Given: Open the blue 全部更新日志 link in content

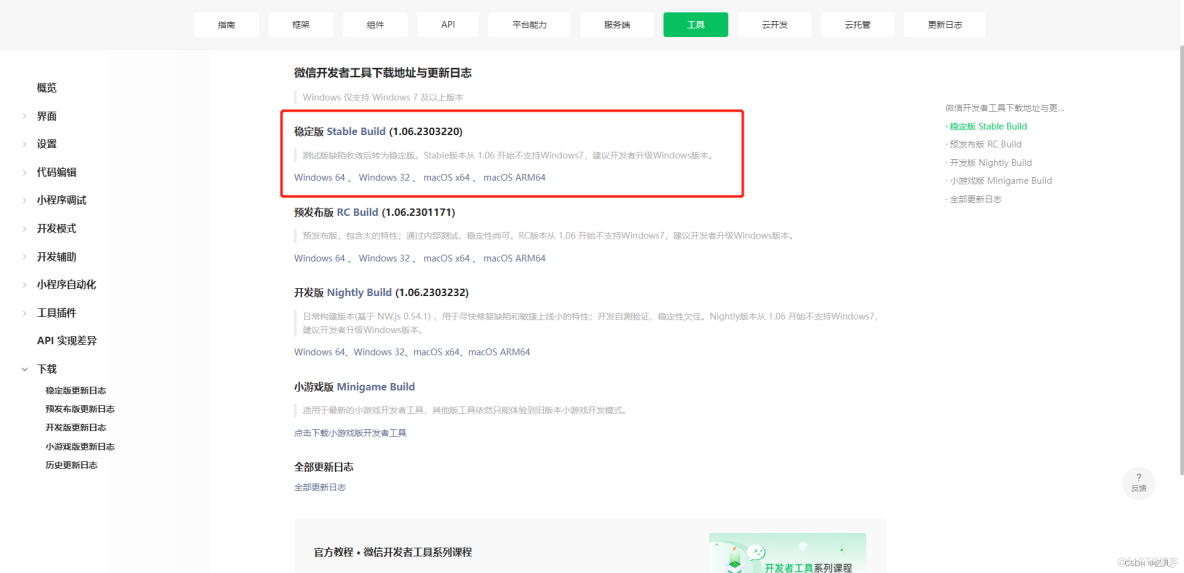Looking at the screenshot, I should point(320,488).
